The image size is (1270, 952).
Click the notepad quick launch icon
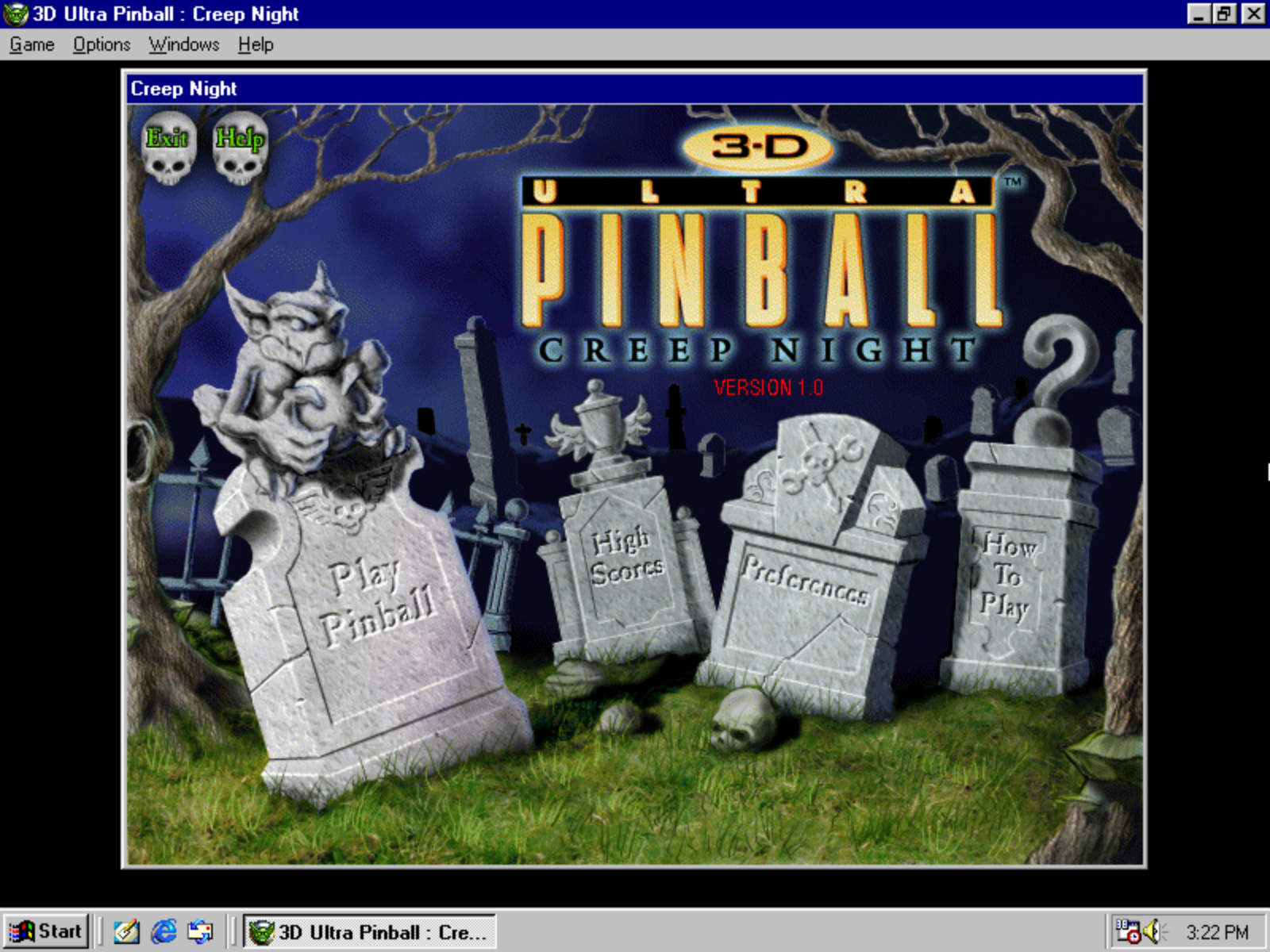tap(126, 931)
